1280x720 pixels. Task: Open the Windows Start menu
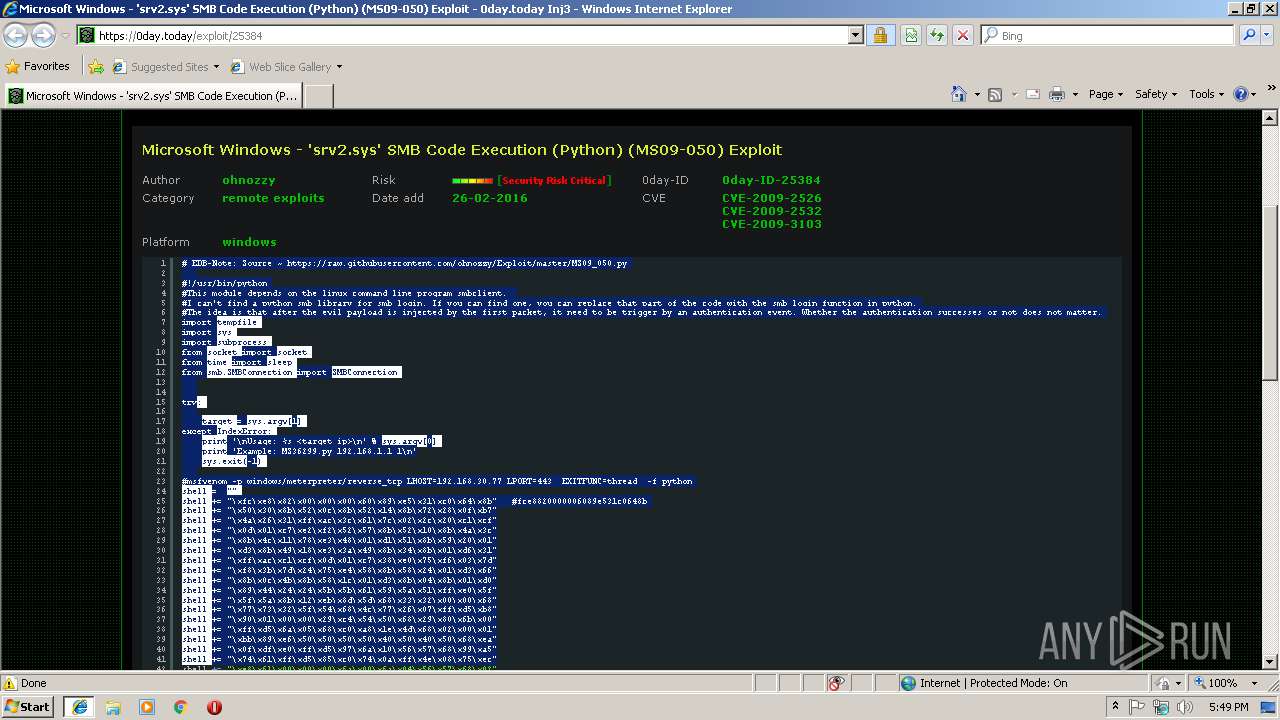click(x=28, y=707)
